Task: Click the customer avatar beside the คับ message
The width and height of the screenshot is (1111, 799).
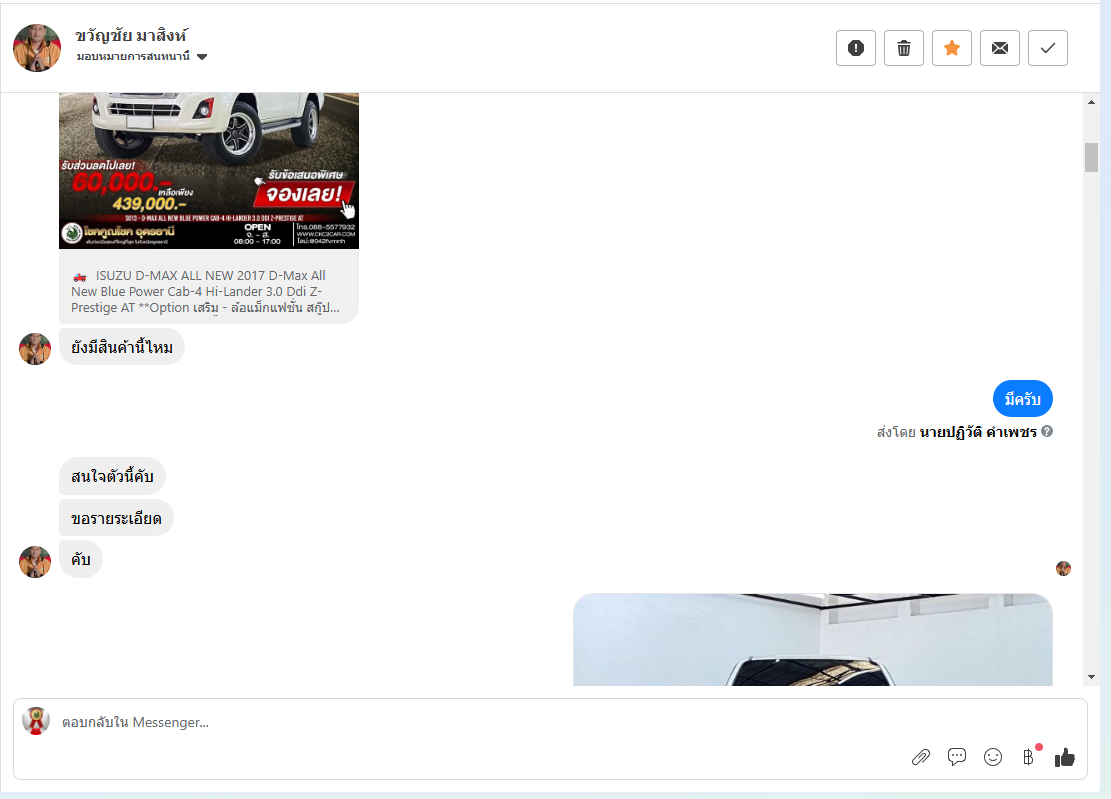Action: 35,562
